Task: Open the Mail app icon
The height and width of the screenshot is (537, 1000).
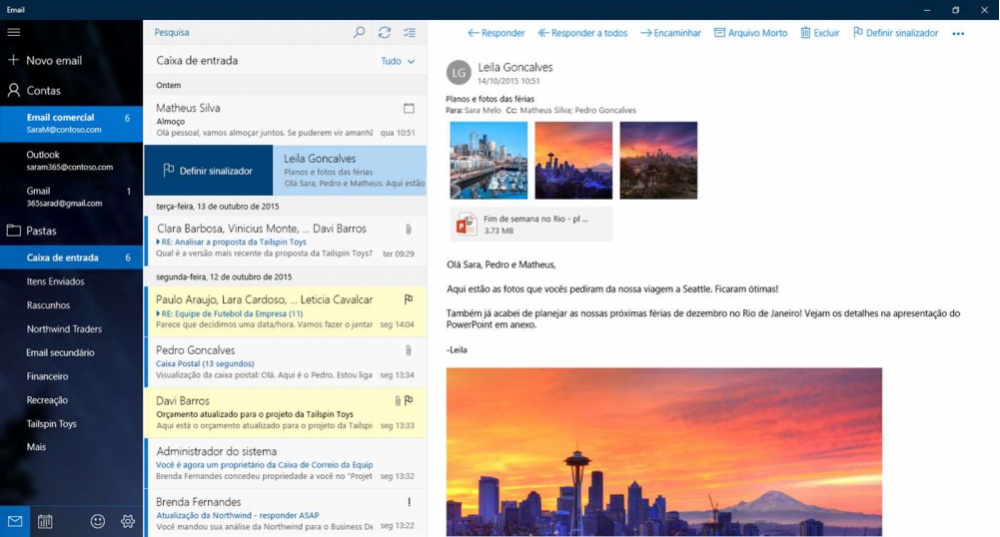Action: tap(15, 521)
